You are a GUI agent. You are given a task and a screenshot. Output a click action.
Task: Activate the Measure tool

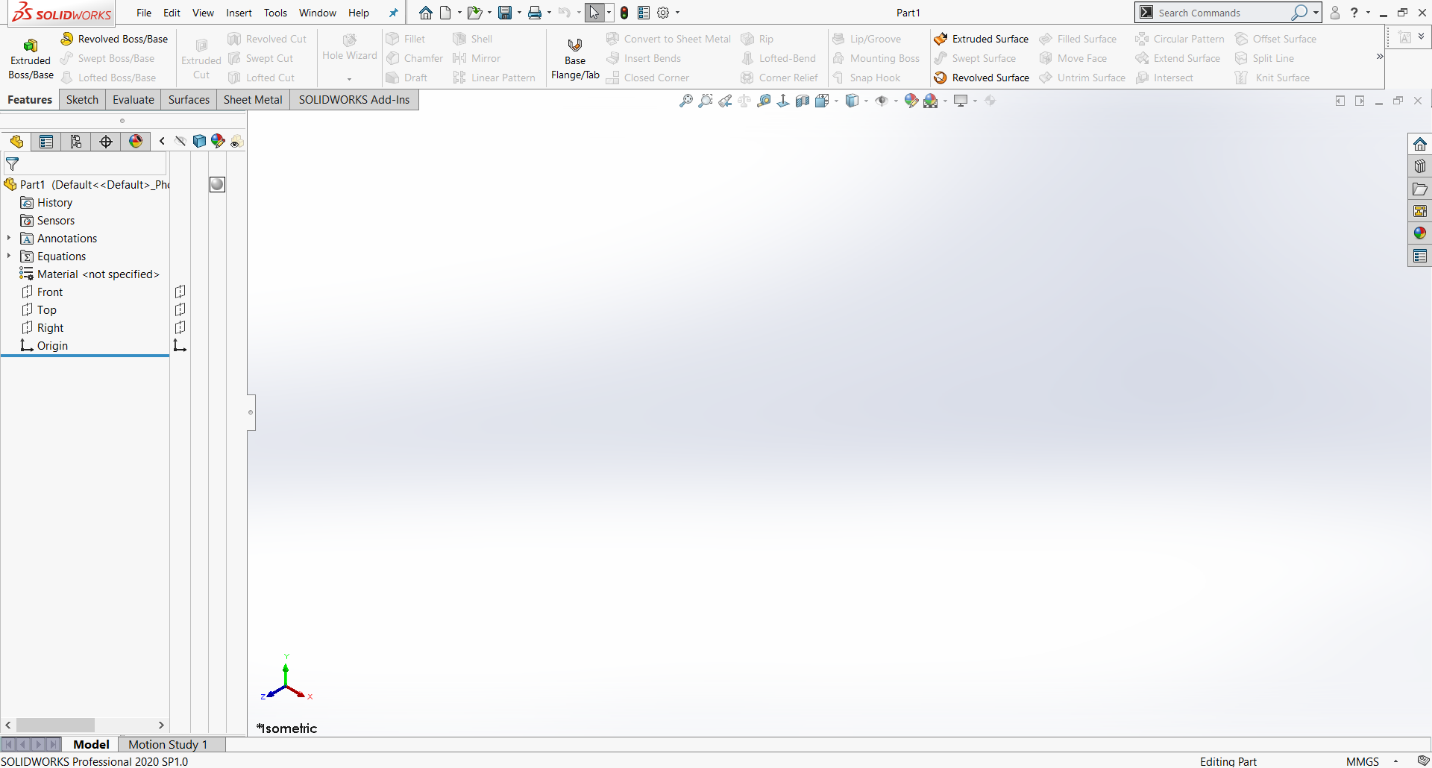pos(763,100)
